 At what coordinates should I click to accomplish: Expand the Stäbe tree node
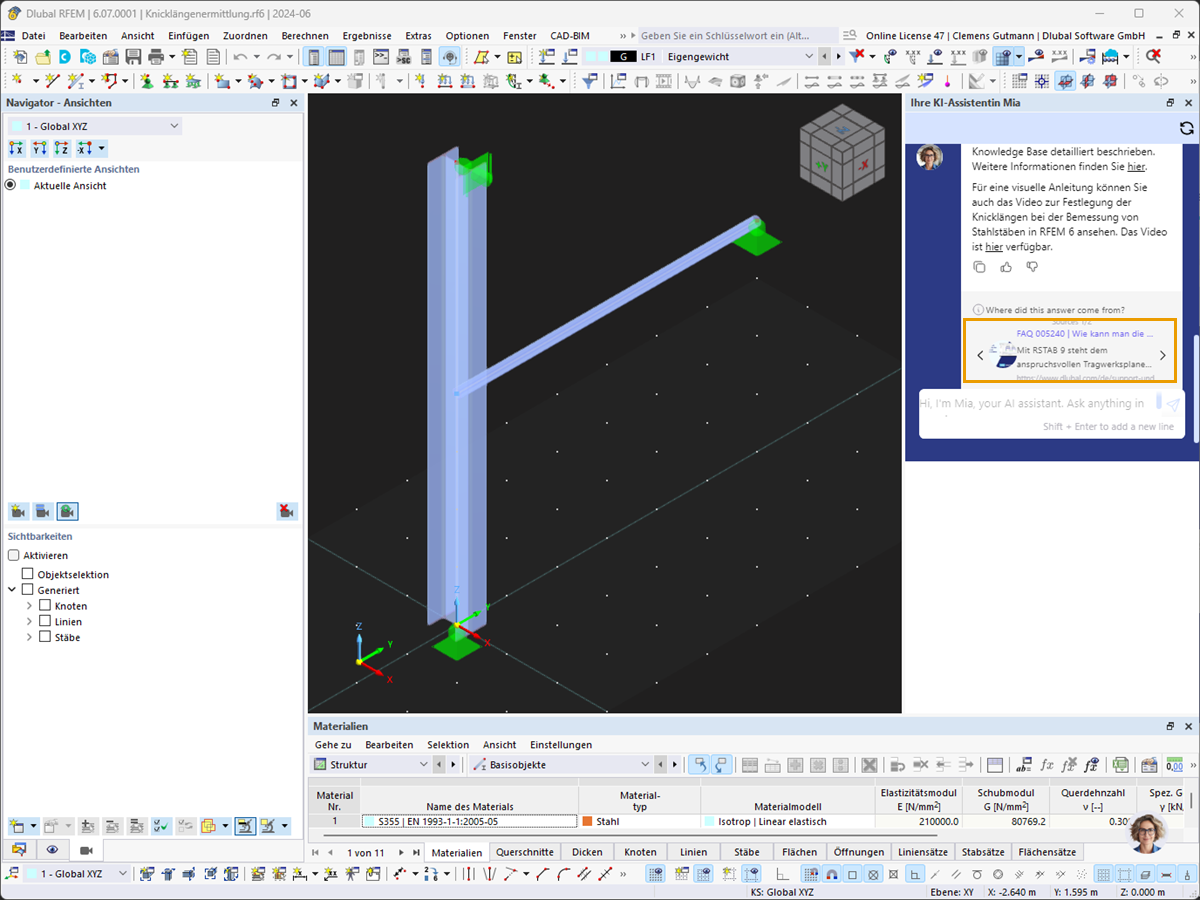click(x=28, y=637)
